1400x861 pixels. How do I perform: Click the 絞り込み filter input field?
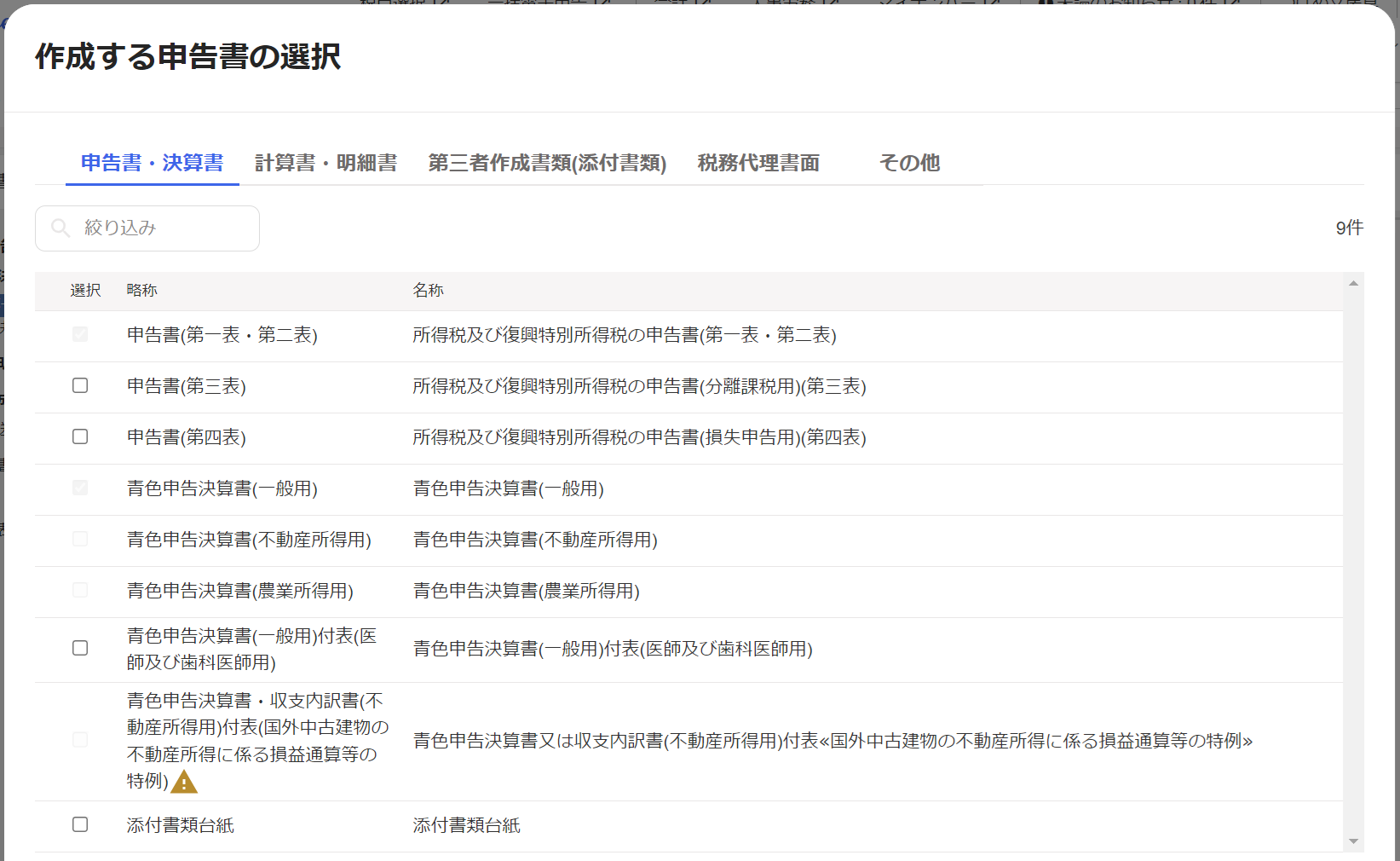(147, 228)
